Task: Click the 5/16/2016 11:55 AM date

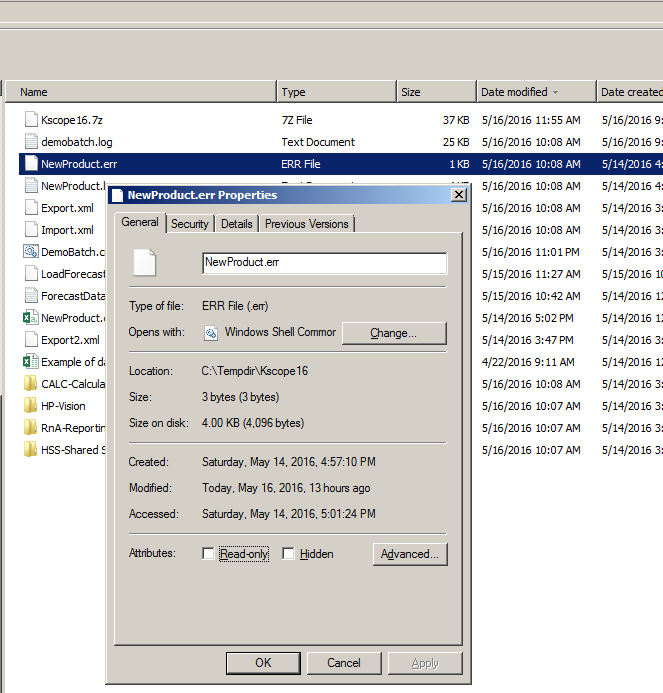Action: click(531, 120)
